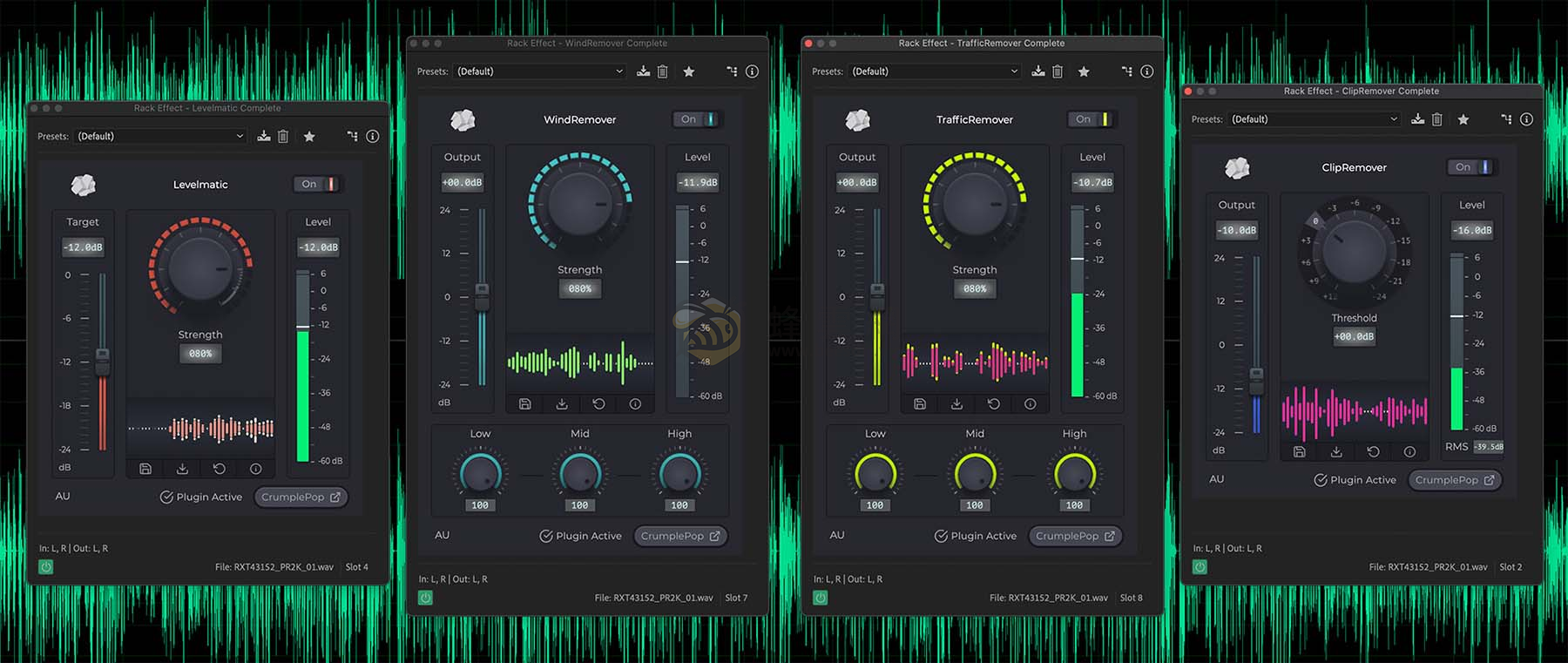This screenshot has height=663, width=1568.
Task: Open CrumplePop link in WindRemover plugin
Action: coord(681,536)
